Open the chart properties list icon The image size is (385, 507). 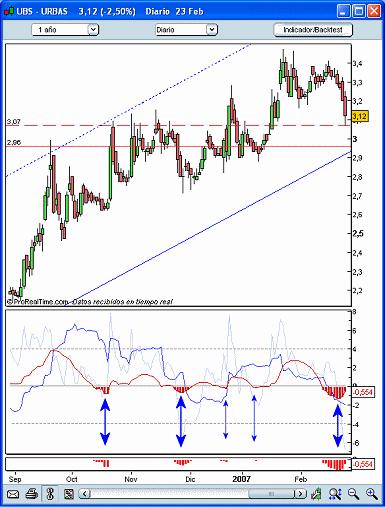pos(69,494)
